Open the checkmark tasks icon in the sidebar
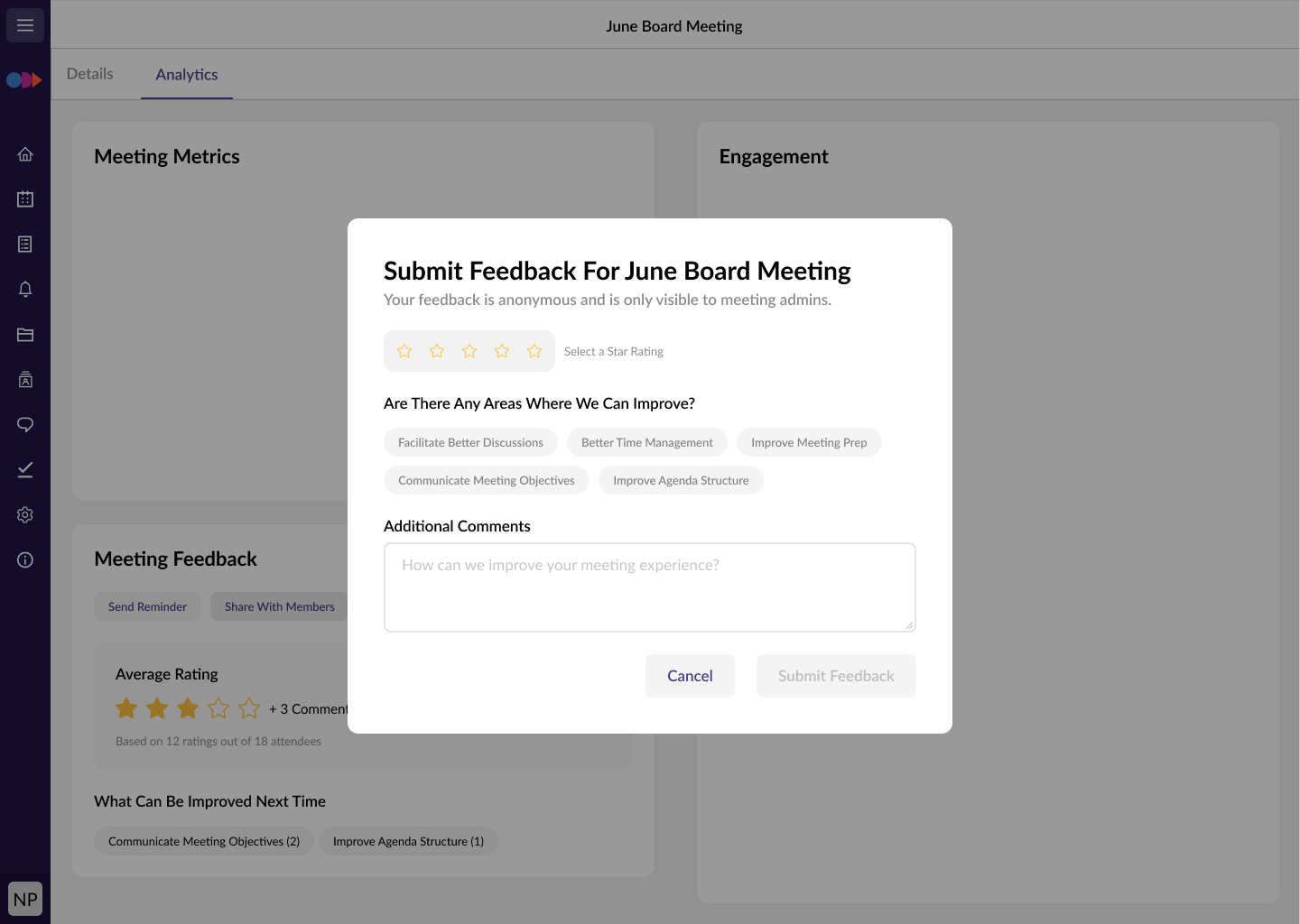Viewport: 1300px width, 924px height. (x=25, y=470)
